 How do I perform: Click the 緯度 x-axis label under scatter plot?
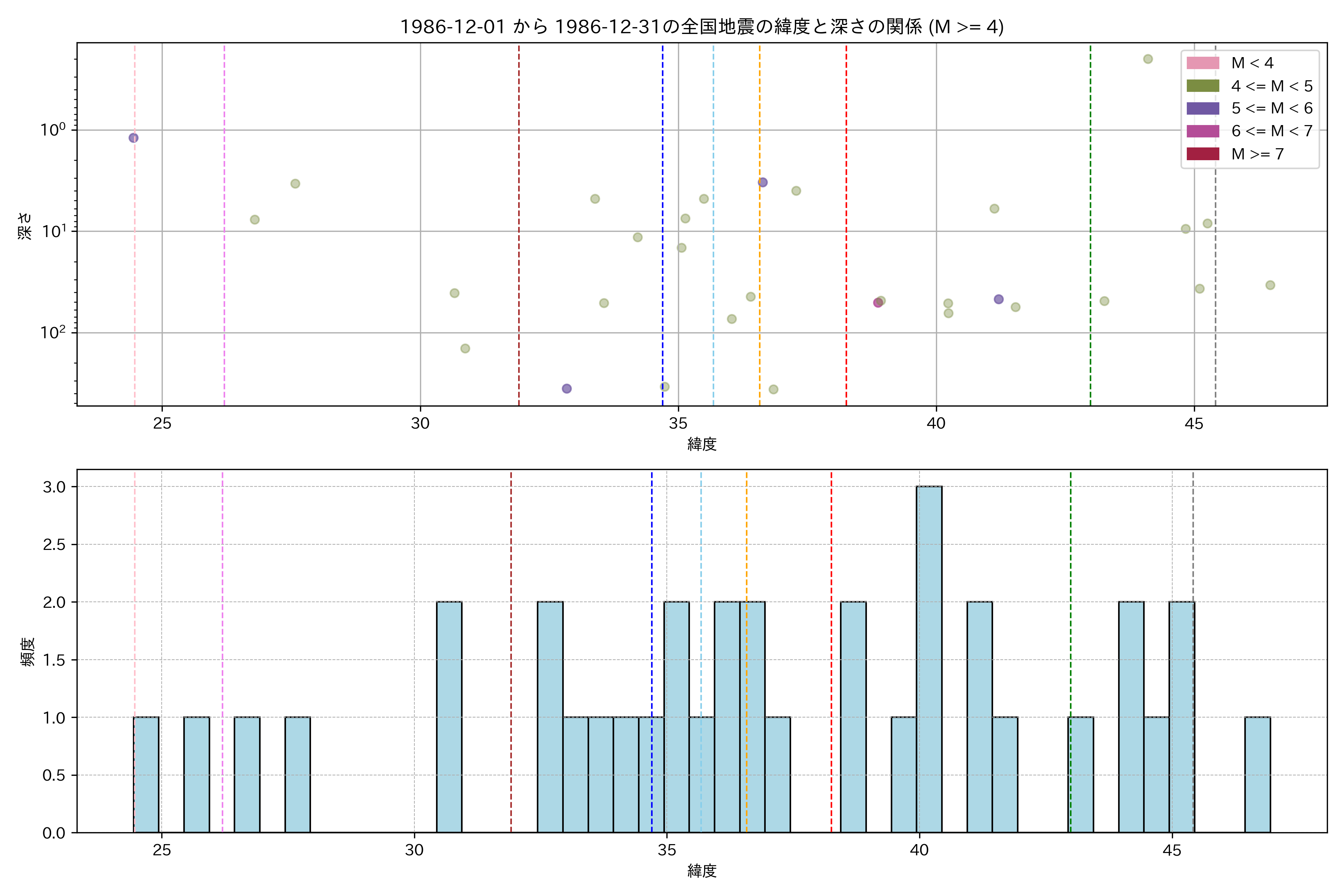click(702, 444)
